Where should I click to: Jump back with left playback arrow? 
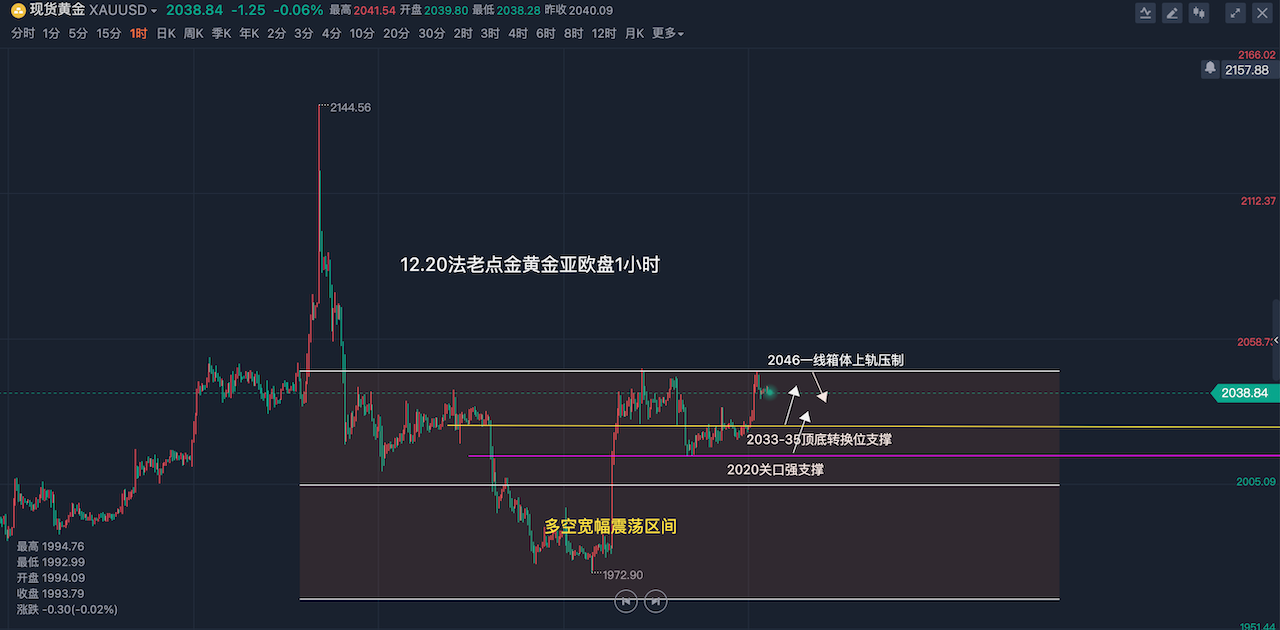(x=625, y=600)
